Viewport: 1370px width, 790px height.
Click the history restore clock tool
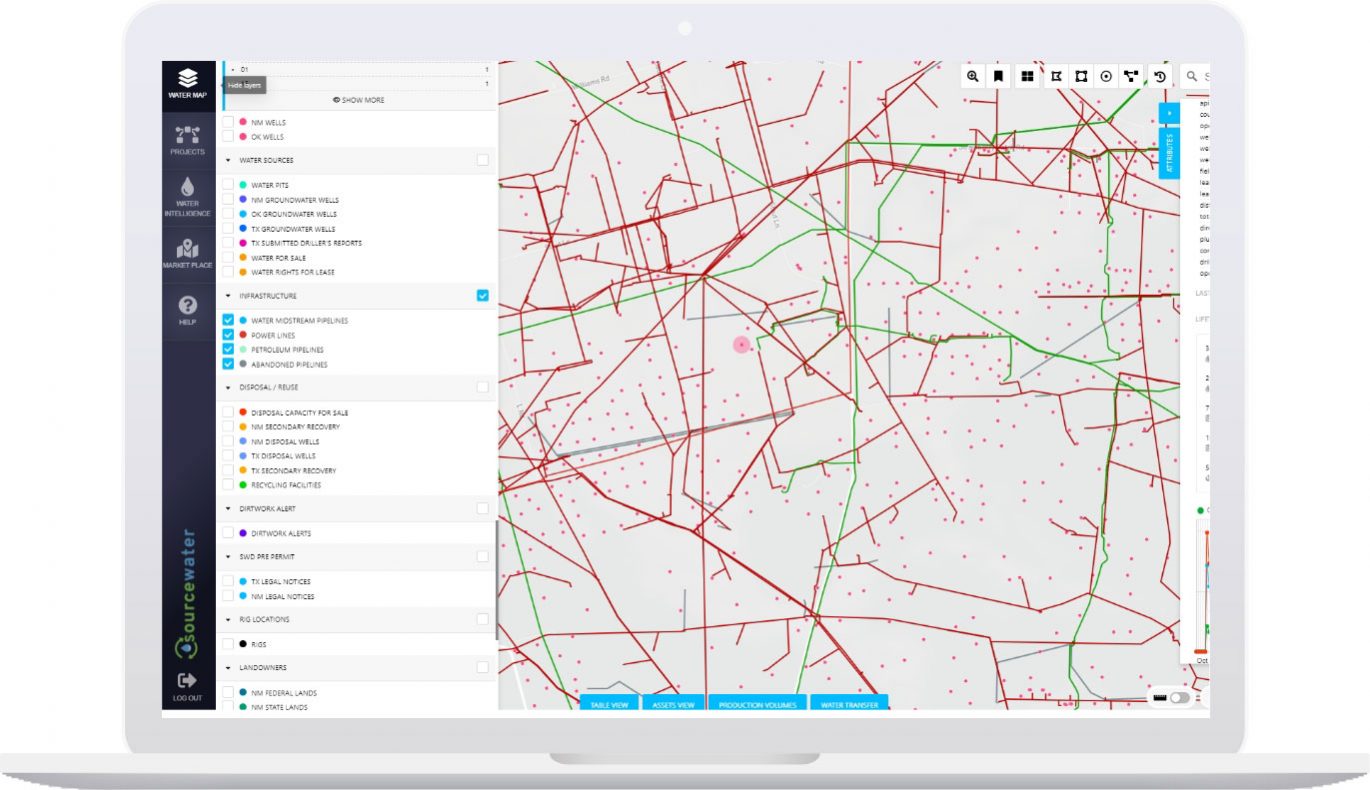(x=1160, y=76)
